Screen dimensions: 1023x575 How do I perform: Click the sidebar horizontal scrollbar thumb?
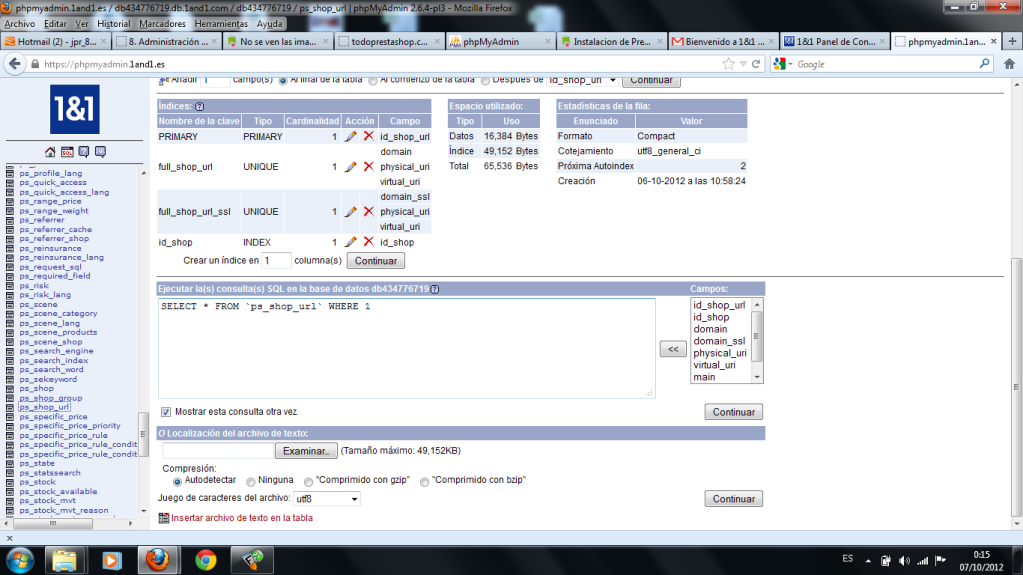tap(53, 523)
